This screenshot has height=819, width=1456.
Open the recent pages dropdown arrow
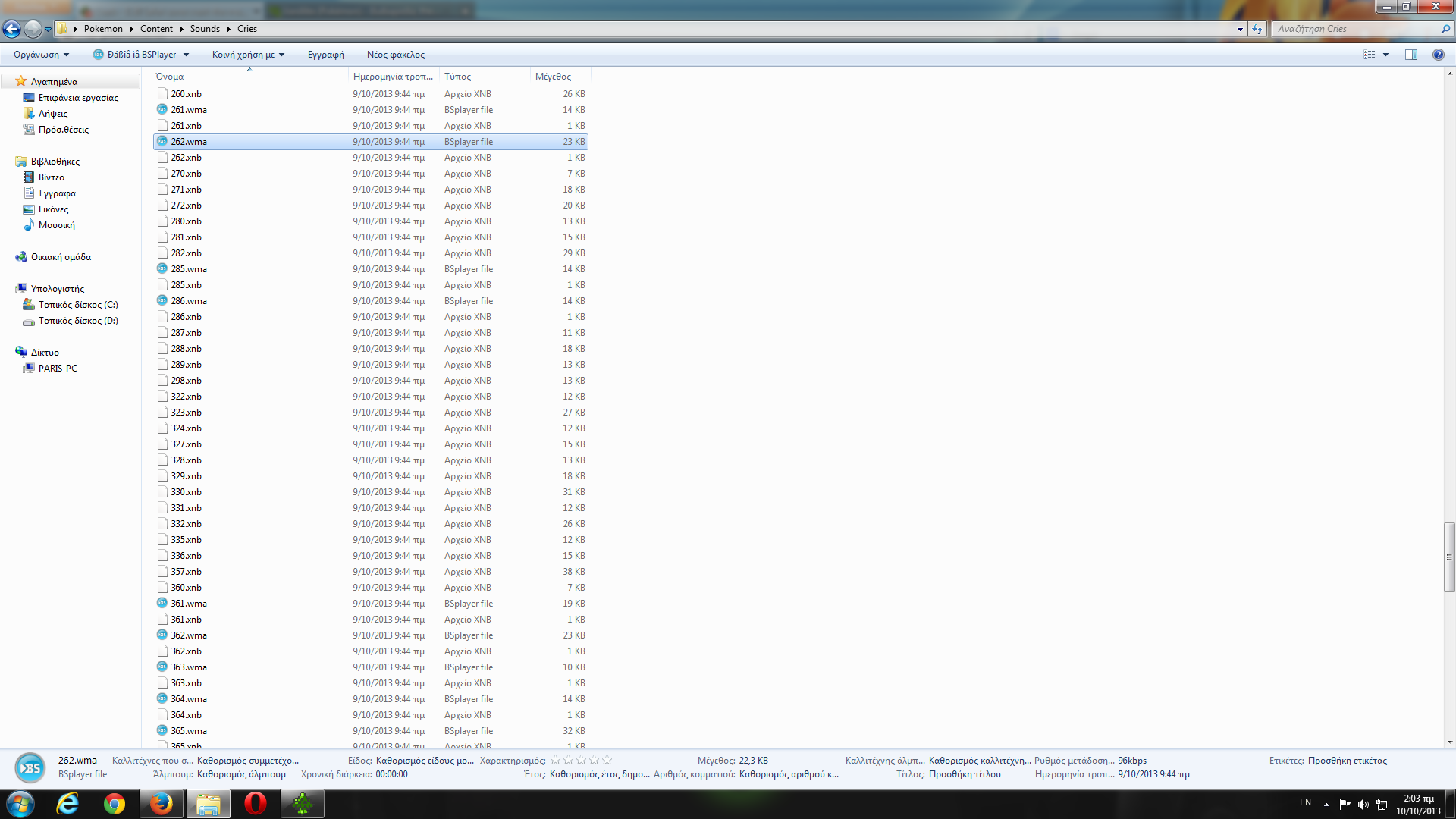click(x=48, y=29)
